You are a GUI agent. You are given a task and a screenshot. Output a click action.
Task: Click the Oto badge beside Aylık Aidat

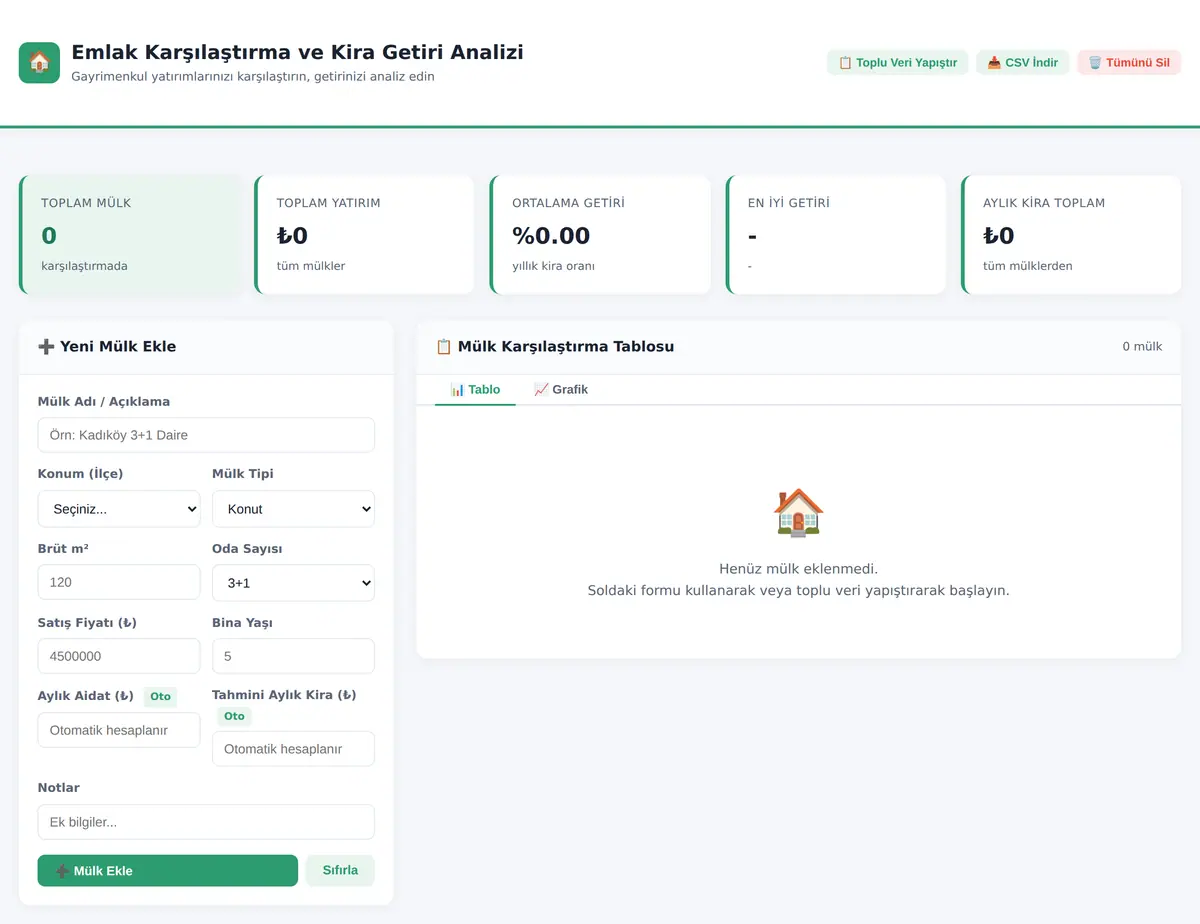pyautogui.click(x=160, y=696)
